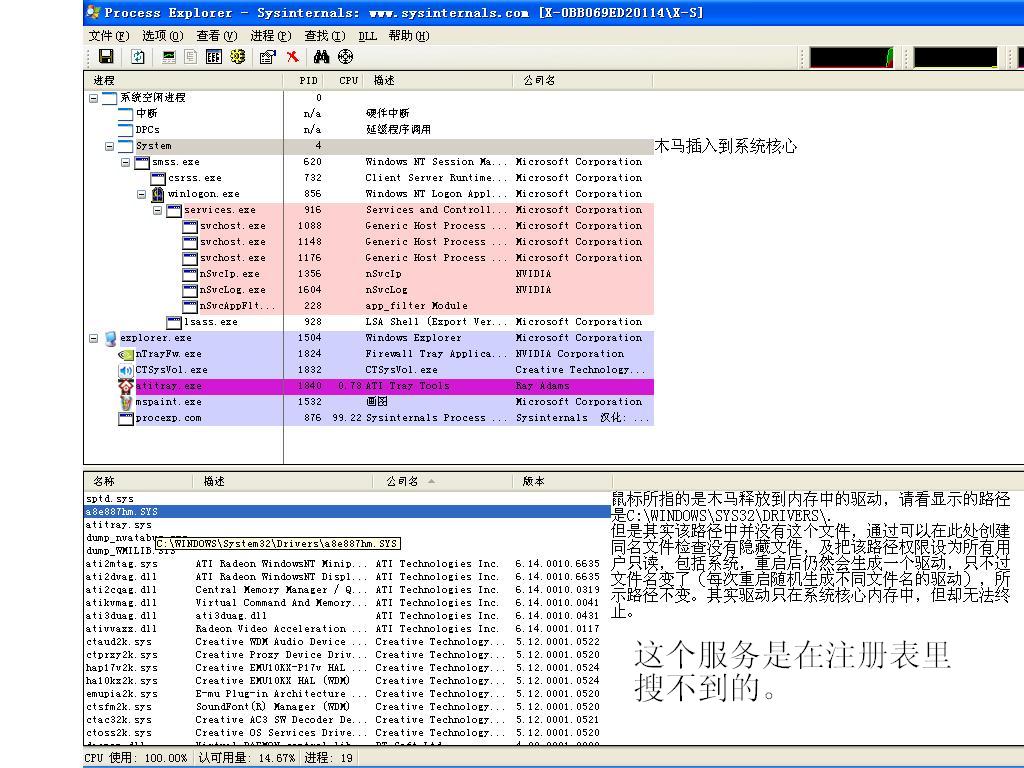The height and width of the screenshot is (768, 1024).
Task: Click the CPU usage history graph
Action: pyautogui.click(x=852, y=57)
